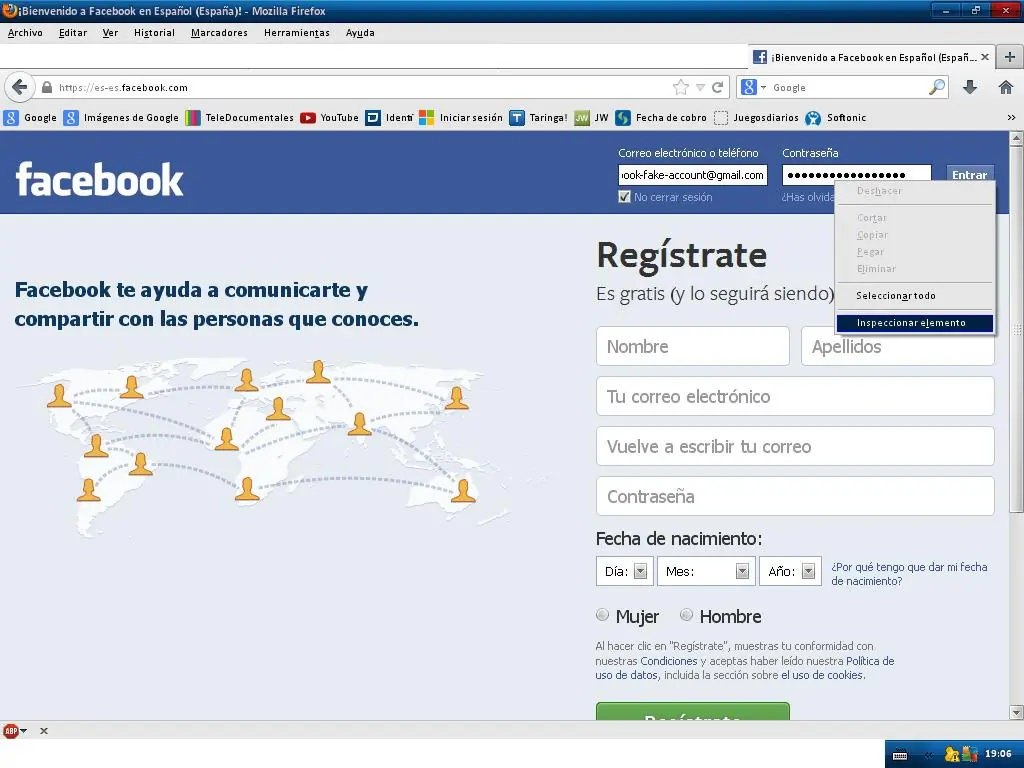1024x768 pixels.
Task: Click the system tray keyboard icon
Action: click(900, 755)
